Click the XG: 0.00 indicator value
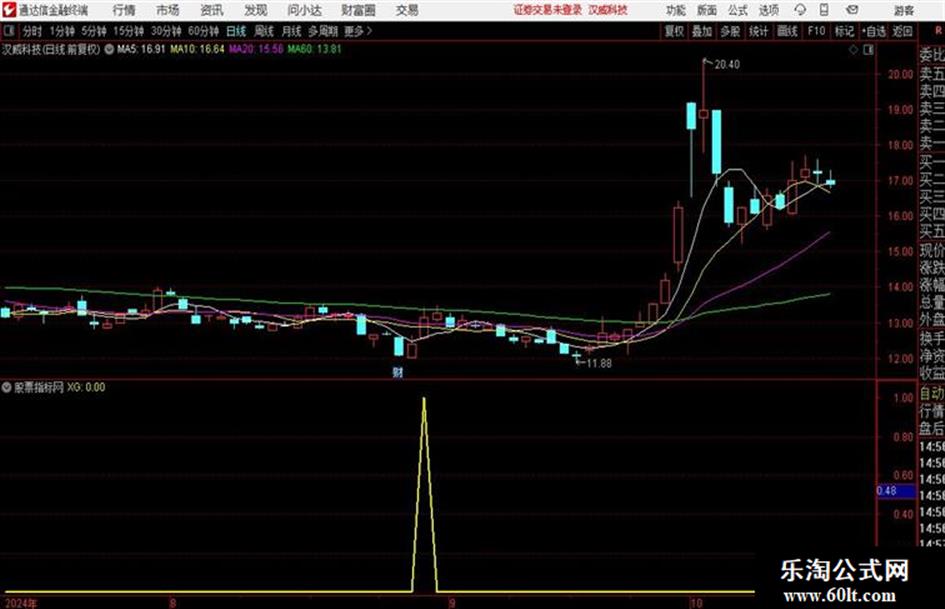Image resolution: width=945 pixels, height=609 pixels. pyautogui.click(x=86, y=387)
